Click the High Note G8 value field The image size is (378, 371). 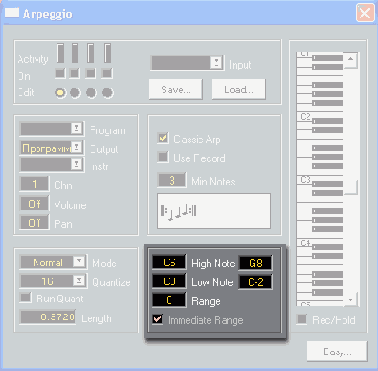point(256,263)
